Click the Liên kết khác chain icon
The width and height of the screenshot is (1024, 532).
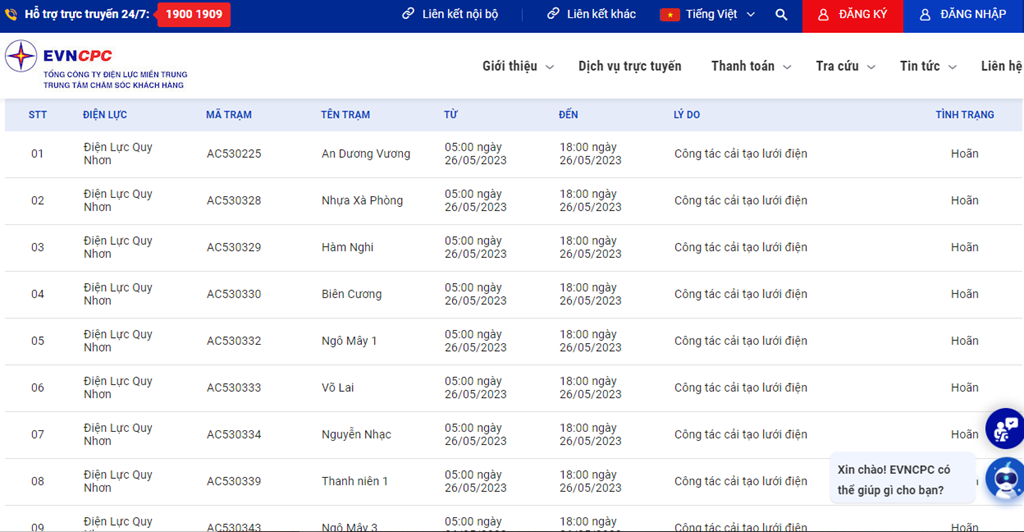coord(553,14)
